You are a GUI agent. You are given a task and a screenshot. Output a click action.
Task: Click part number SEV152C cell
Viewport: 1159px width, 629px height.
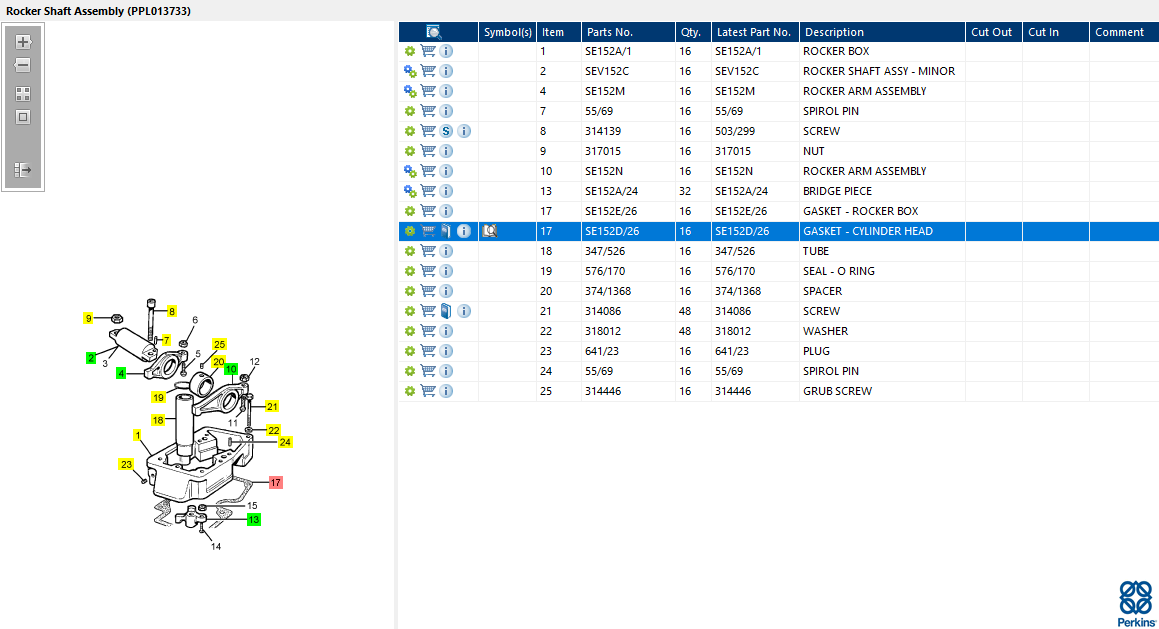[x=607, y=71]
